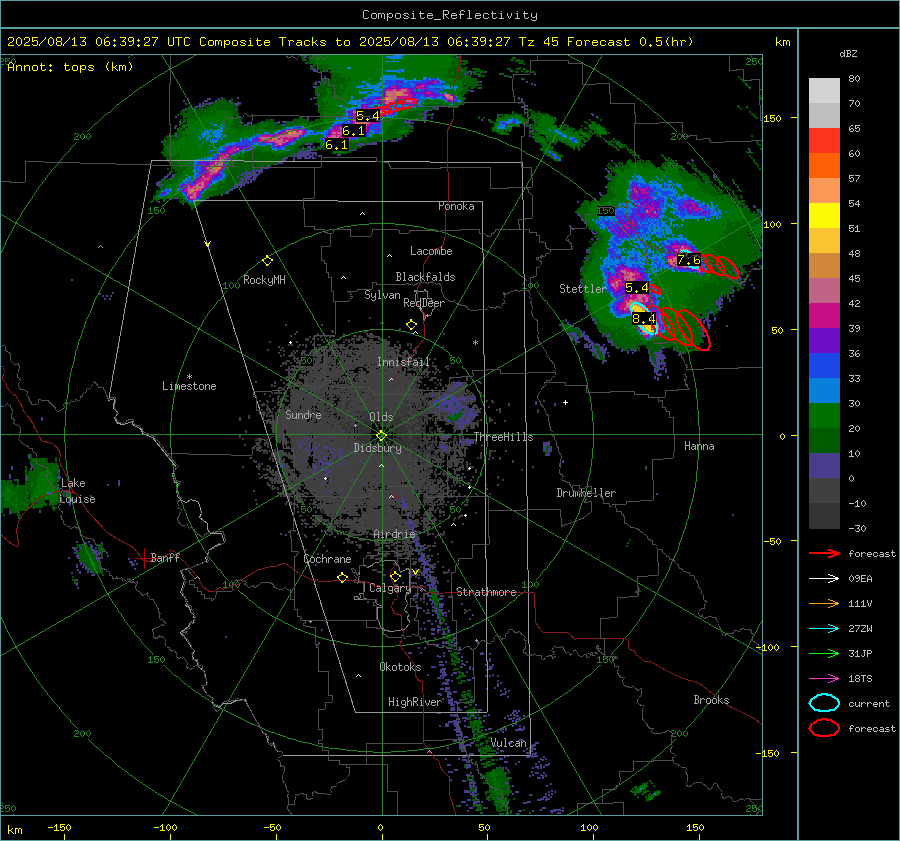Click the yellow diamond marker below Cochrane

click(x=342, y=577)
